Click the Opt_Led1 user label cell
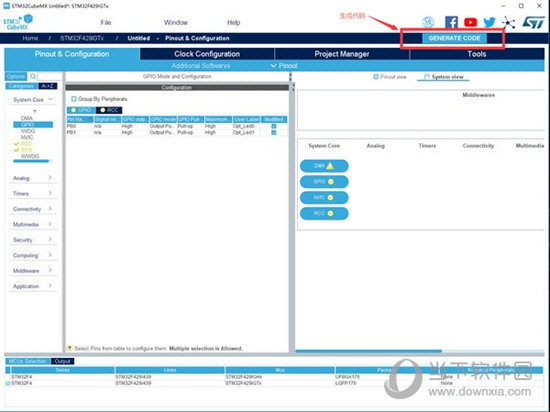 point(244,133)
